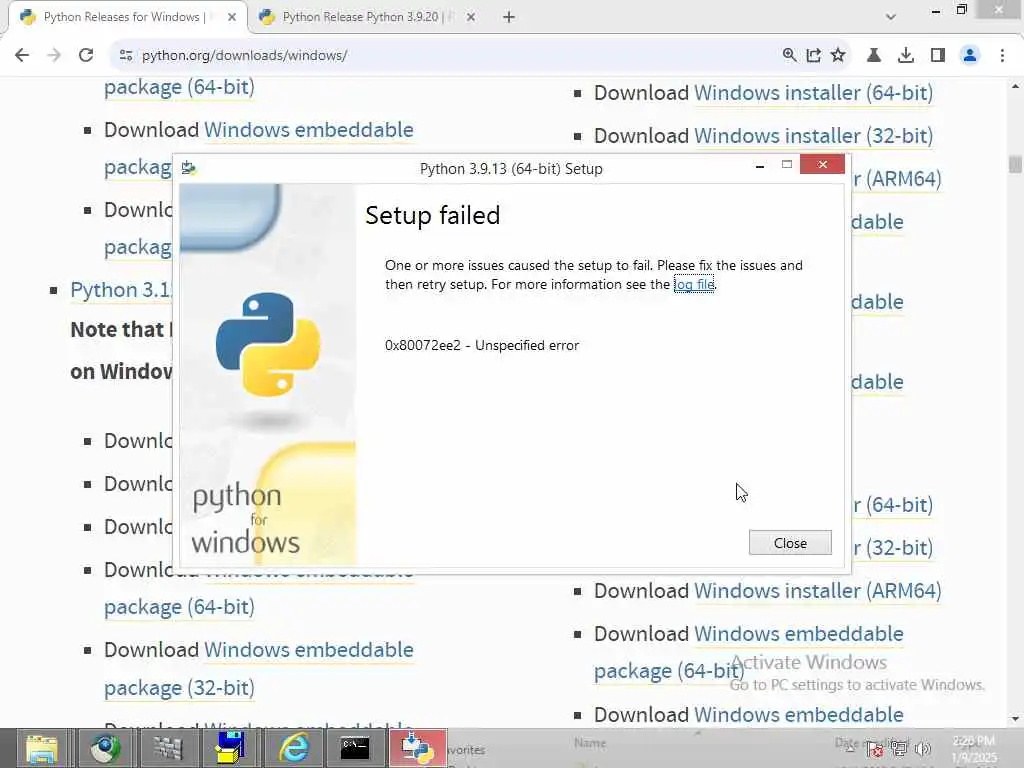Click the lower Windows installer (ARM64) link
1024x768 pixels.
tap(818, 590)
